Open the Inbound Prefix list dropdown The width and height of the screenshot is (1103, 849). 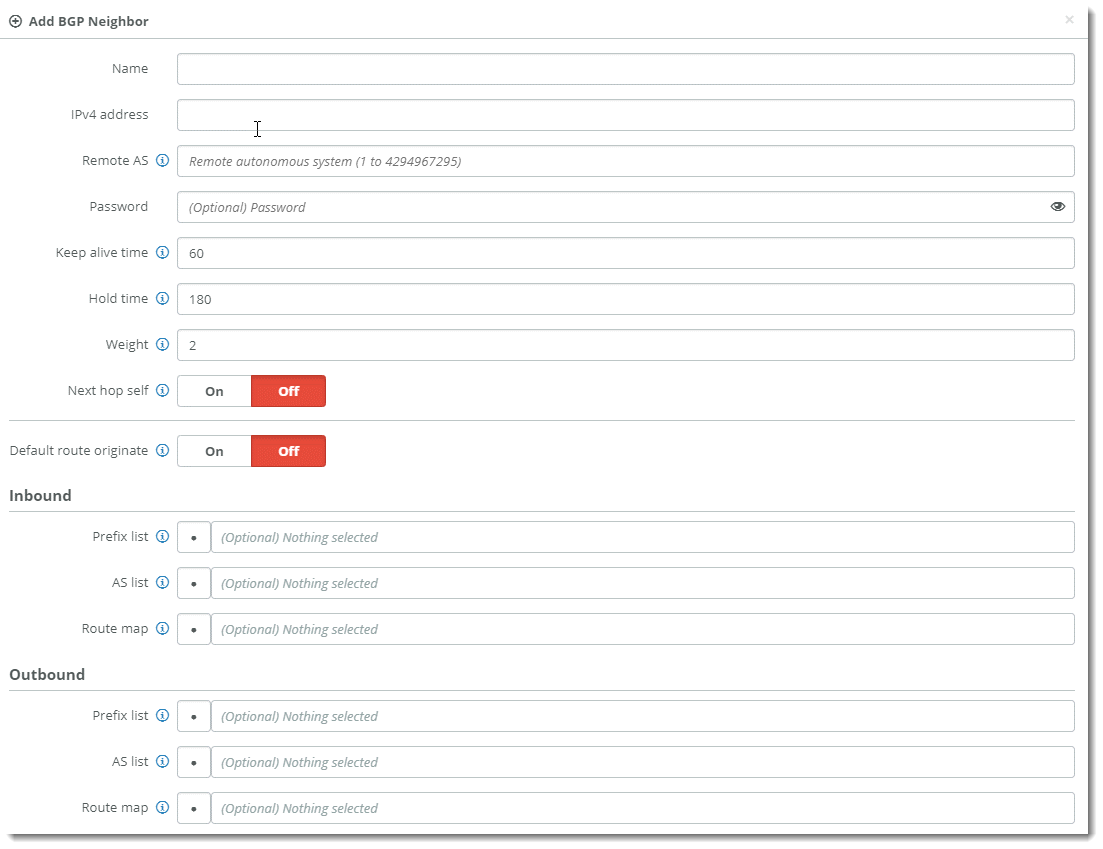coord(642,537)
